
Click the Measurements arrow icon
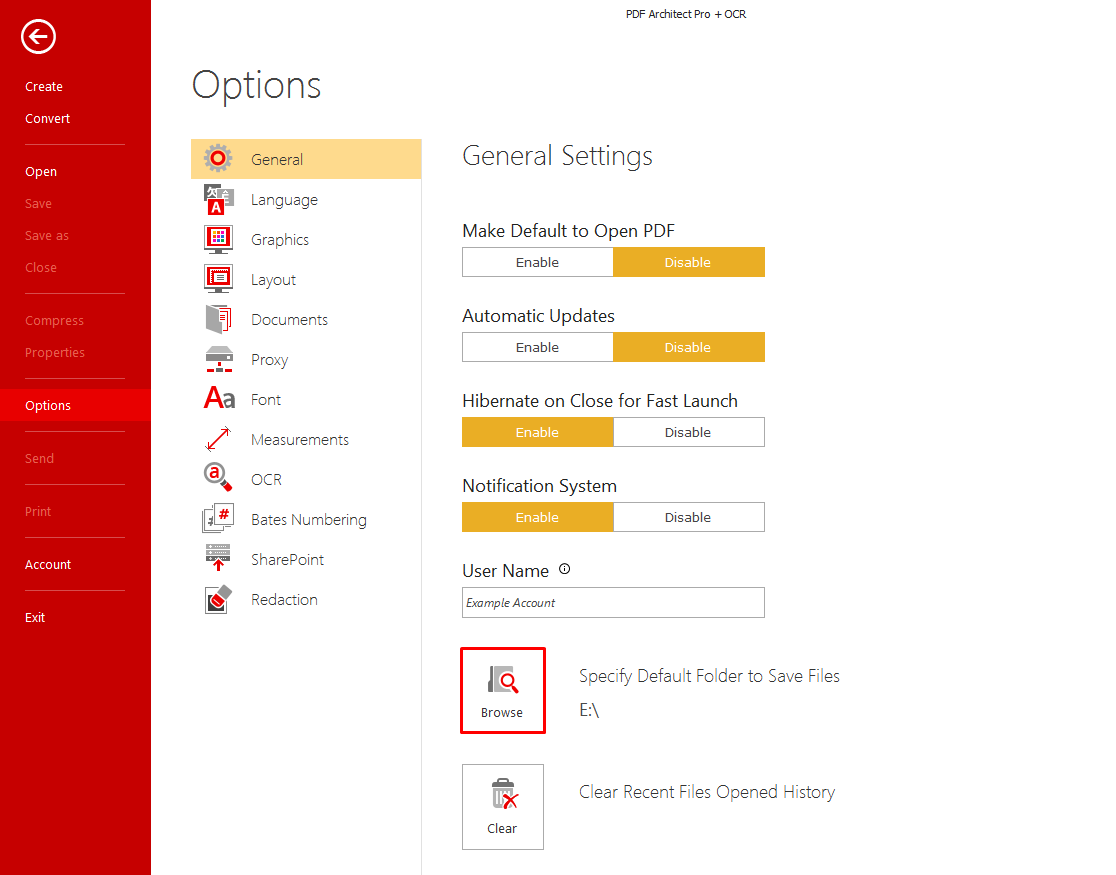pyautogui.click(x=218, y=439)
